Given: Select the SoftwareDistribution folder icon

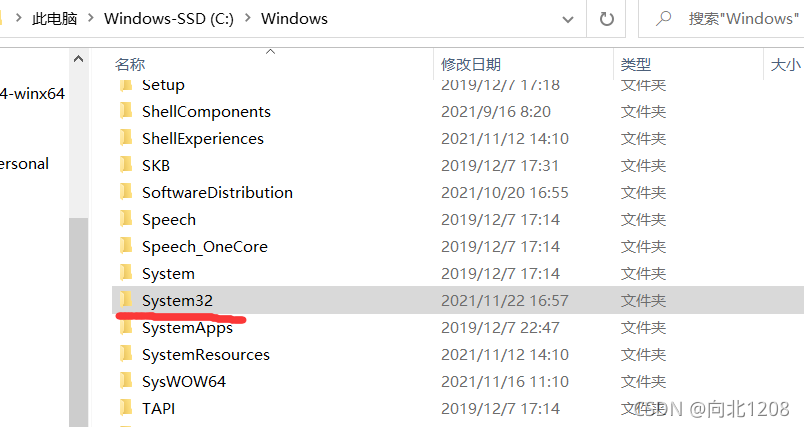Looking at the screenshot, I should click(x=126, y=191).
